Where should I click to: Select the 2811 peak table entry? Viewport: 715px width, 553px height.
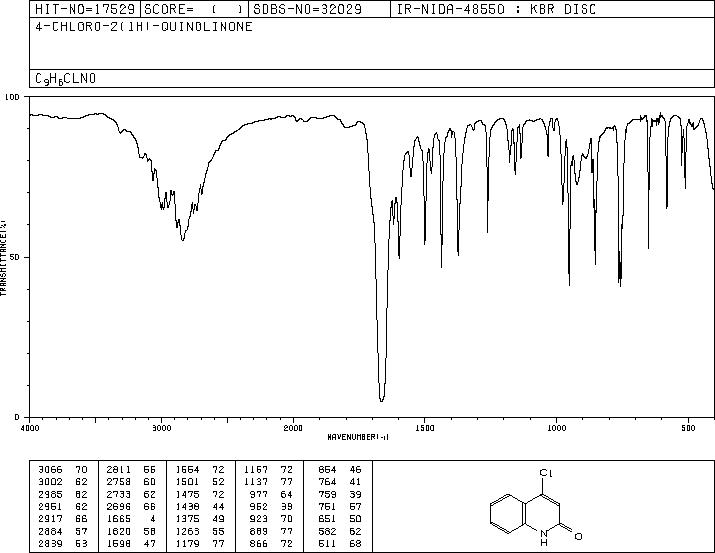[131, 469]
